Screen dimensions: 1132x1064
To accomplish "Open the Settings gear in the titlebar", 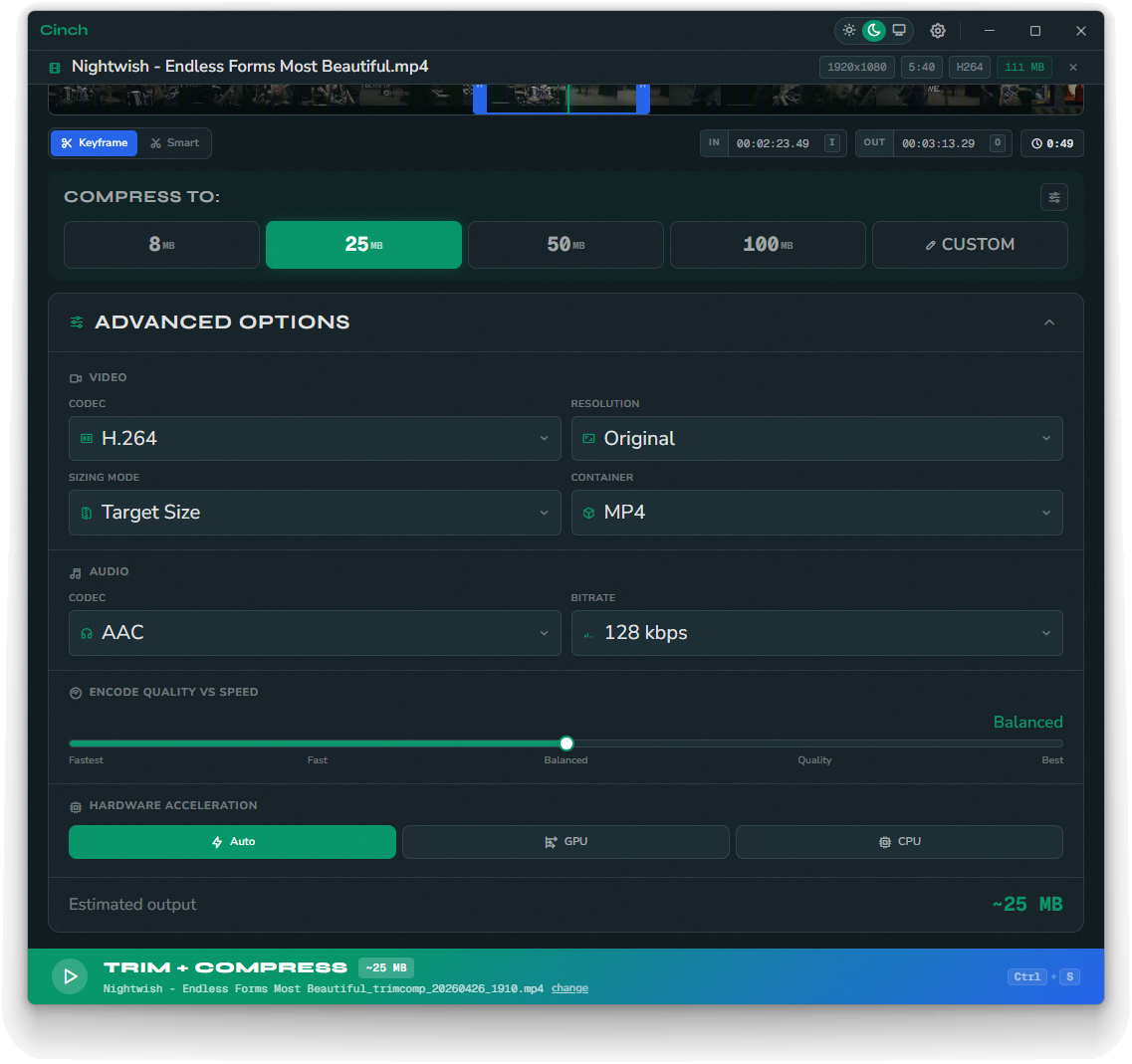I will [x=937, y=30].
